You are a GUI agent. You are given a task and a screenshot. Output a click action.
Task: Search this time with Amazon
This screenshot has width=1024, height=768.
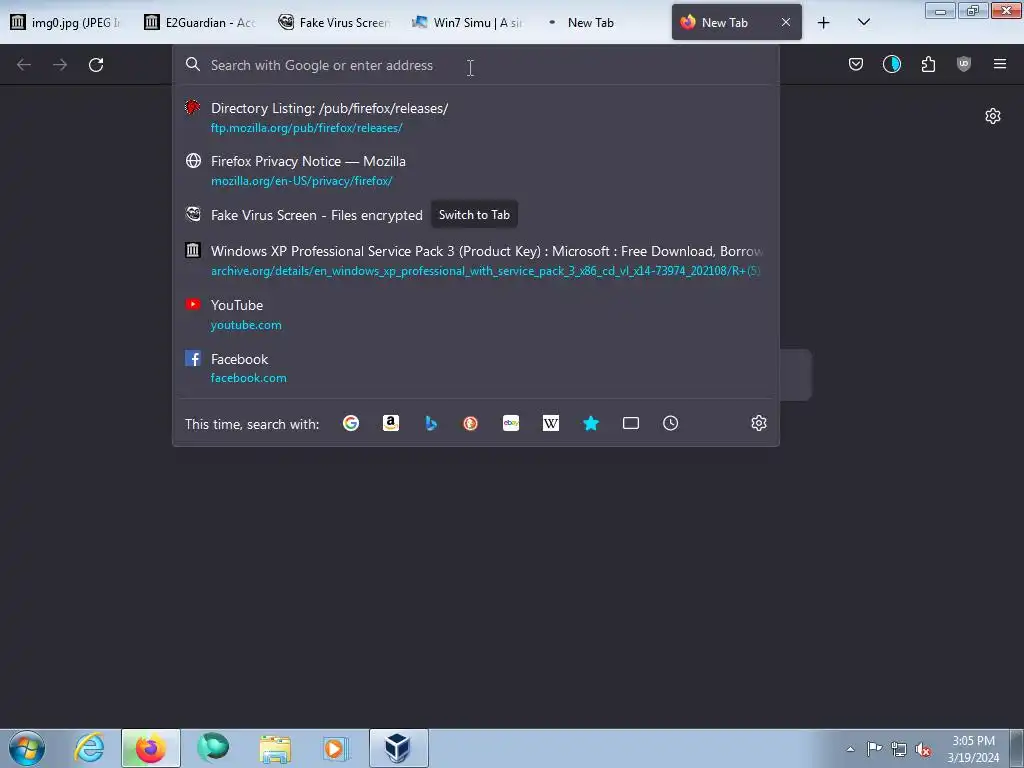coord(391,423)
